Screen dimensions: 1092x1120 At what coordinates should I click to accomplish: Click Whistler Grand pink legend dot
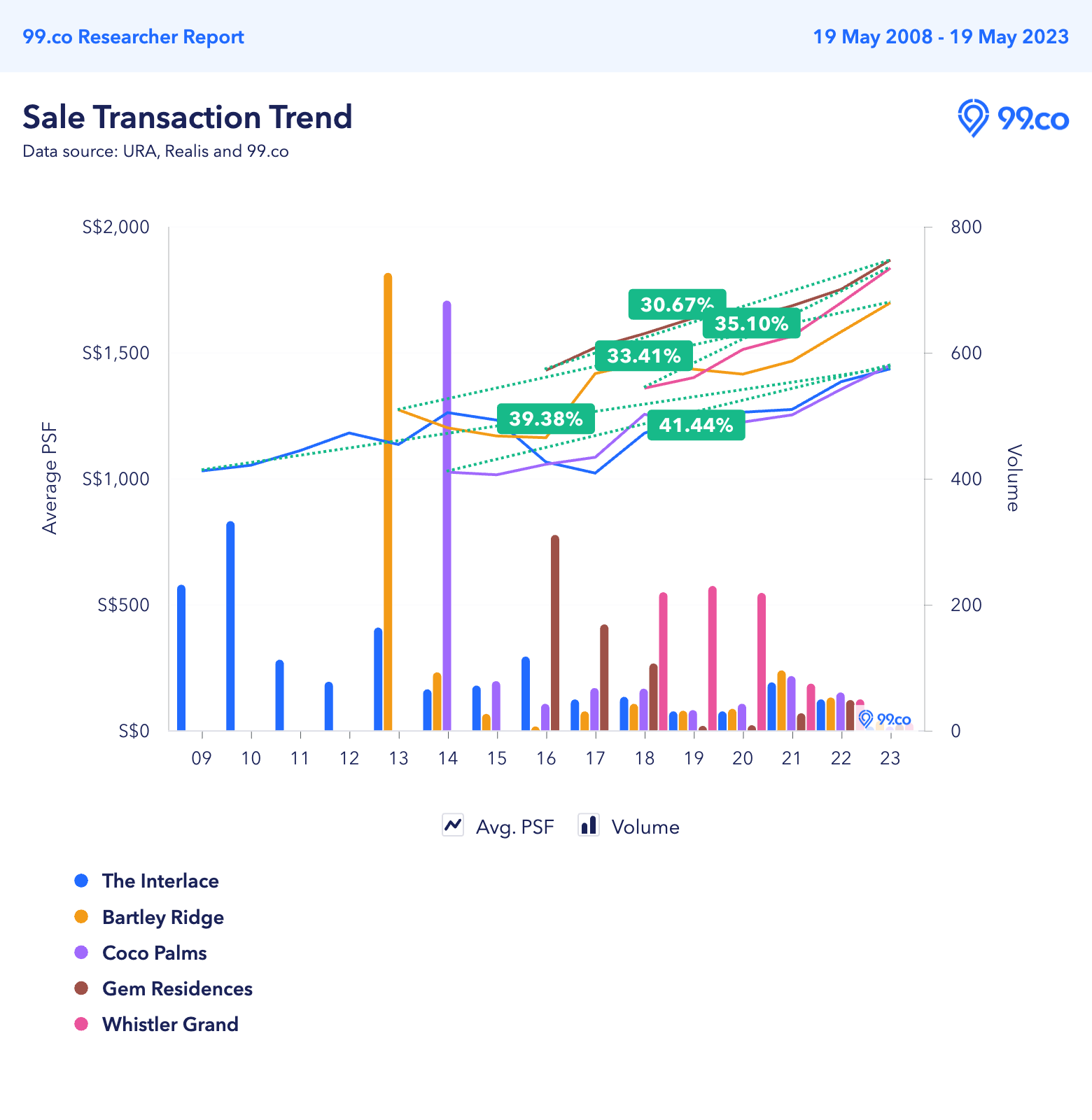(x=81, y=1024)
